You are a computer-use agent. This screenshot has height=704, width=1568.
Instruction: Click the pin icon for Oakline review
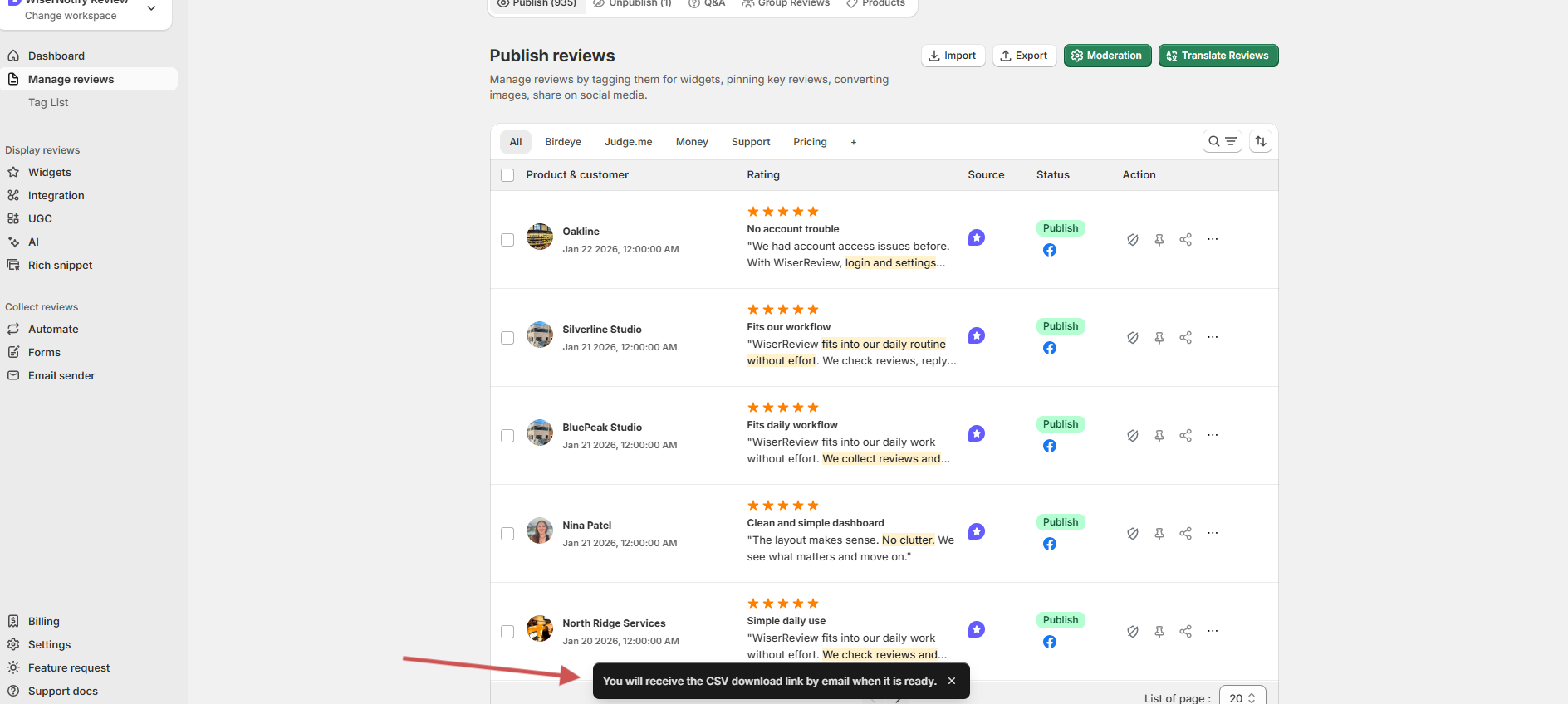(1159, 240)
